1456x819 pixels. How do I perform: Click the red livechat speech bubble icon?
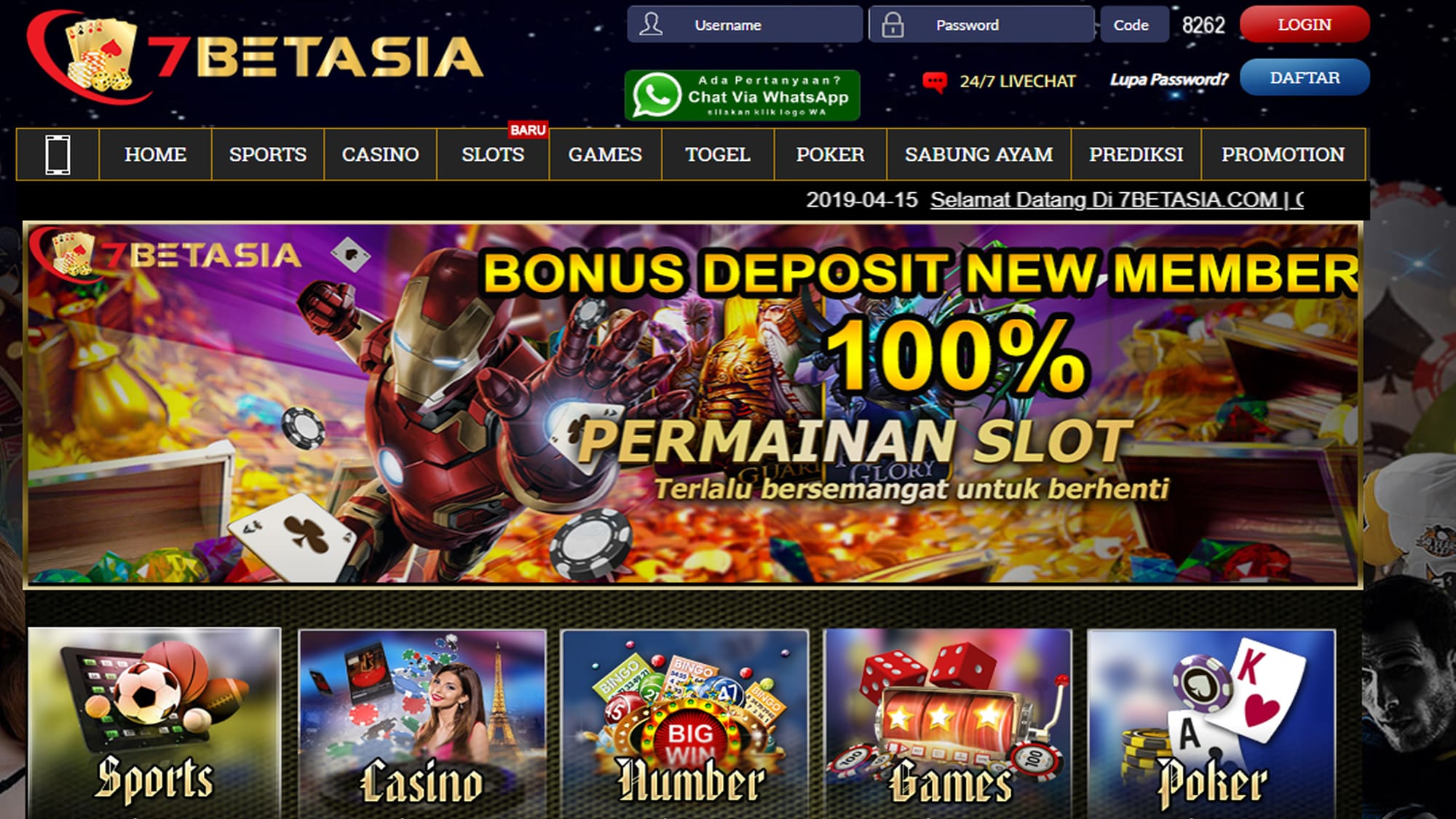tap(935, 82)
